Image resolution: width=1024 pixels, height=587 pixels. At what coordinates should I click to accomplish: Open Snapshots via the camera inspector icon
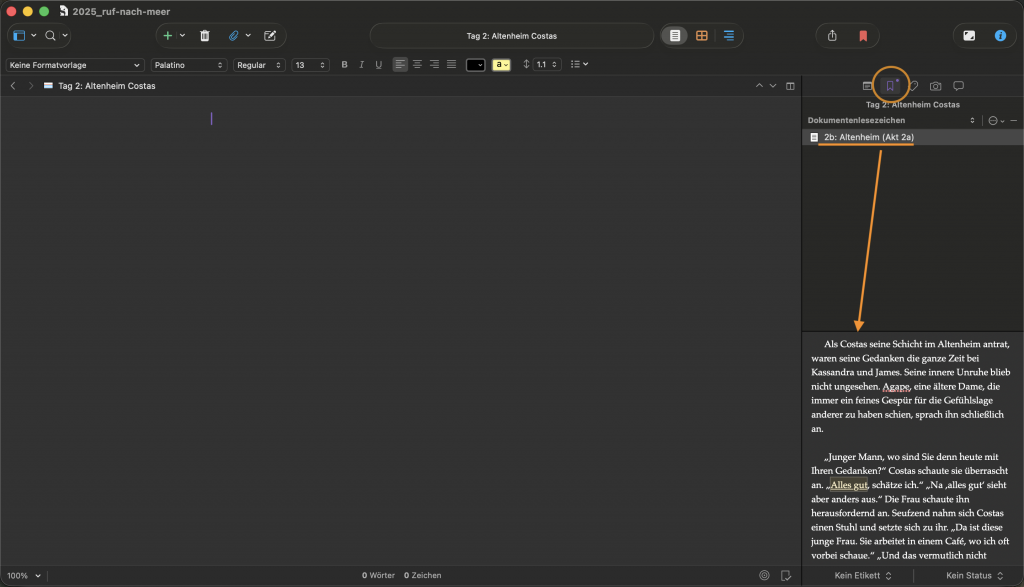936,85
